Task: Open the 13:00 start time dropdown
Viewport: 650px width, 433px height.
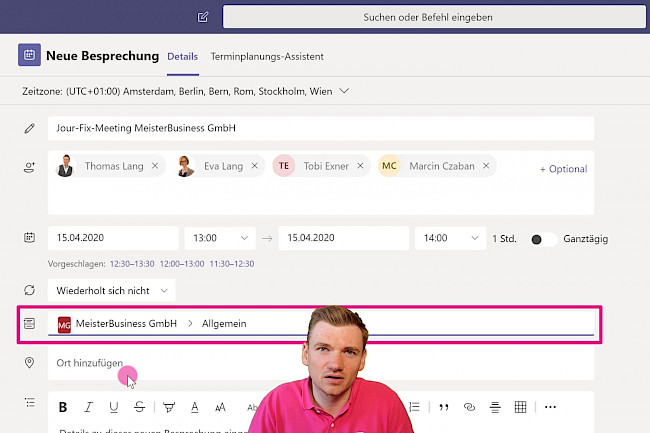Action: click(x=219, y=239)
